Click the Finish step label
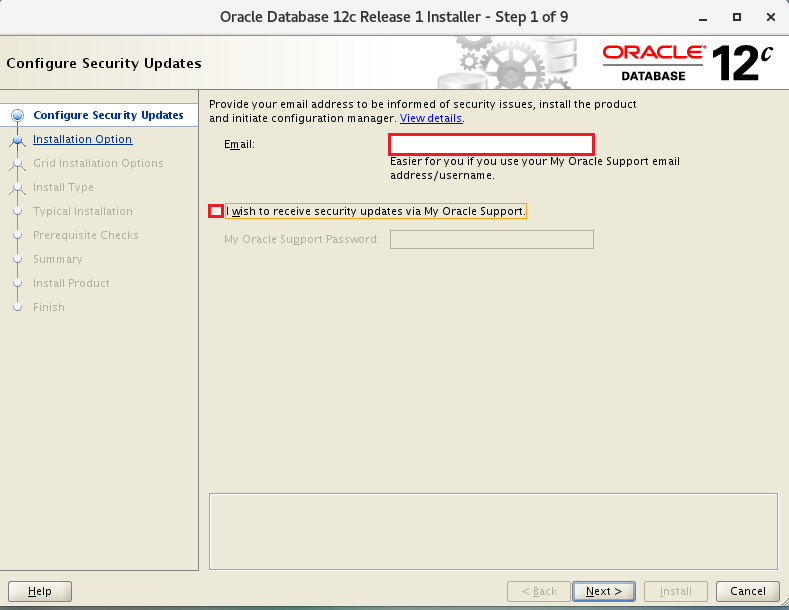Image resolution: width=789 pixels, height=610 pixels. coord(49,307)
